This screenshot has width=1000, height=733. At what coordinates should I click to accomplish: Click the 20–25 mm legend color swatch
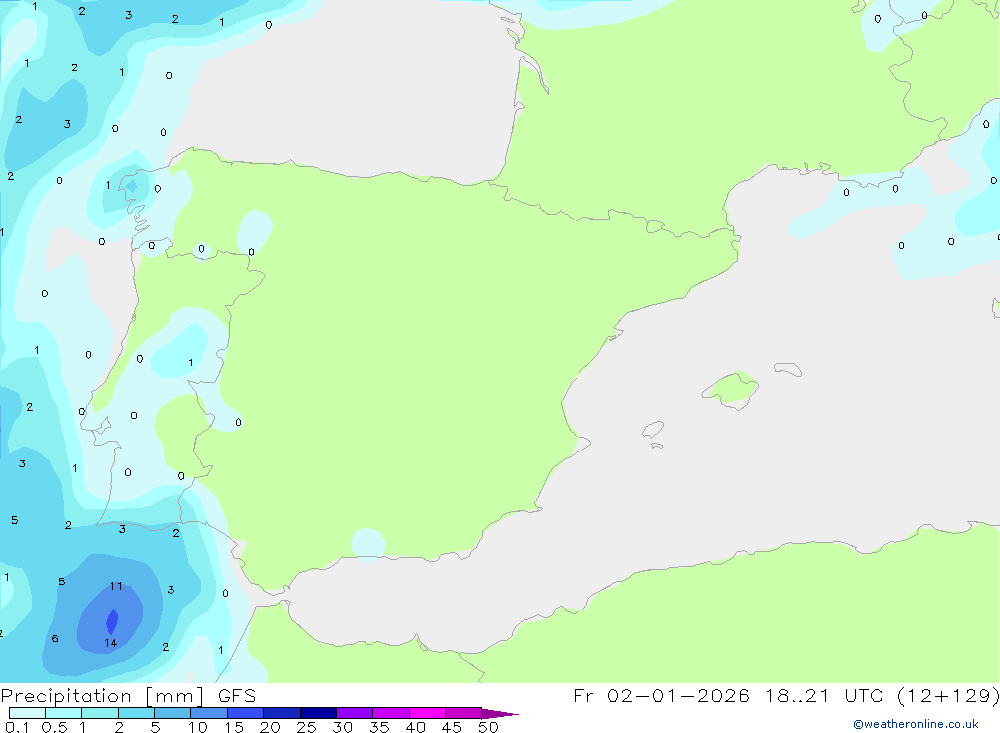(282, 713)
